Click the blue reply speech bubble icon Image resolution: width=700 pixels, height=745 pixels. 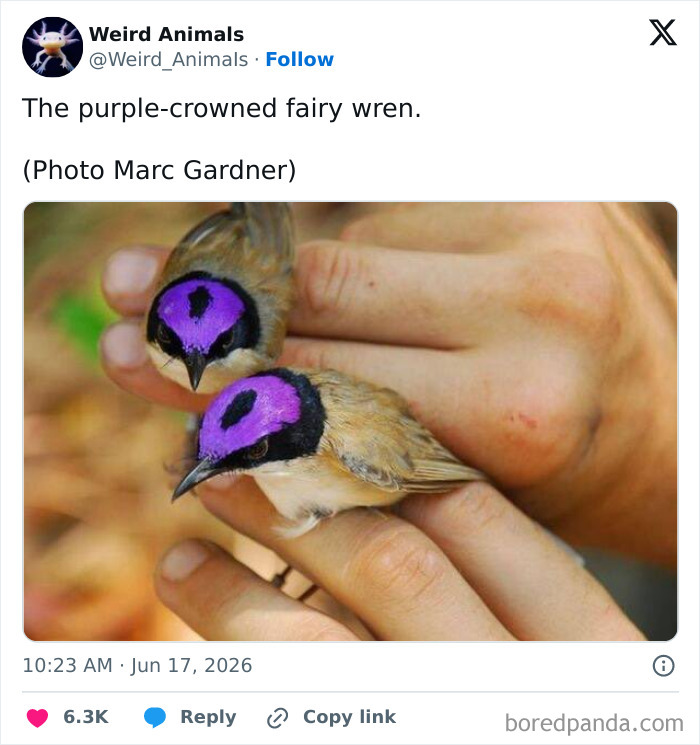pyautogui.click(x=155, y=717)
